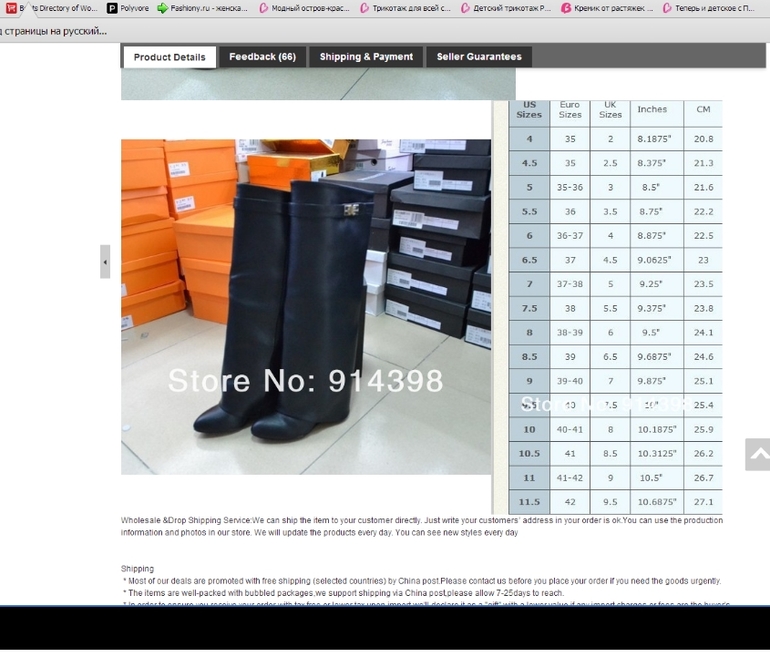770x657 pixels.
Task: Select US size 10.5 row label
Action: (529, 453)
